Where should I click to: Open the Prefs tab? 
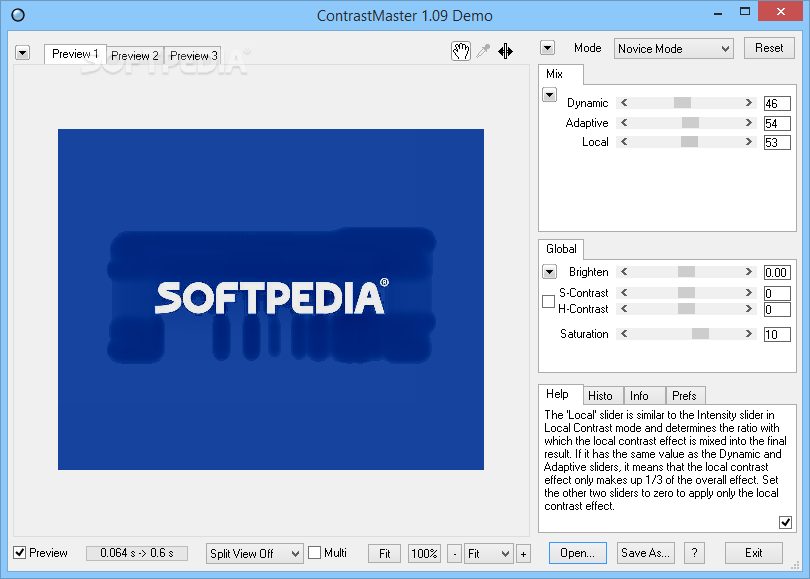(x=686, y=396)
